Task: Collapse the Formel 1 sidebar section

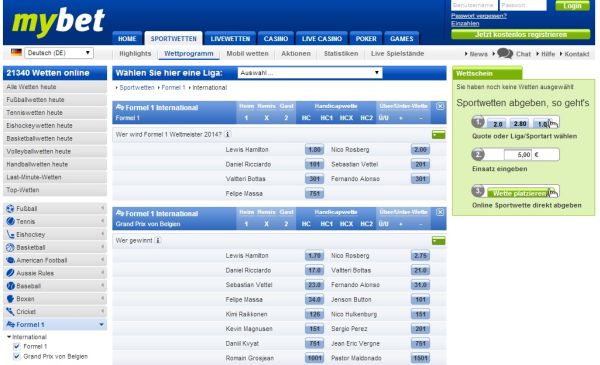Action: (x=101, y=324)
